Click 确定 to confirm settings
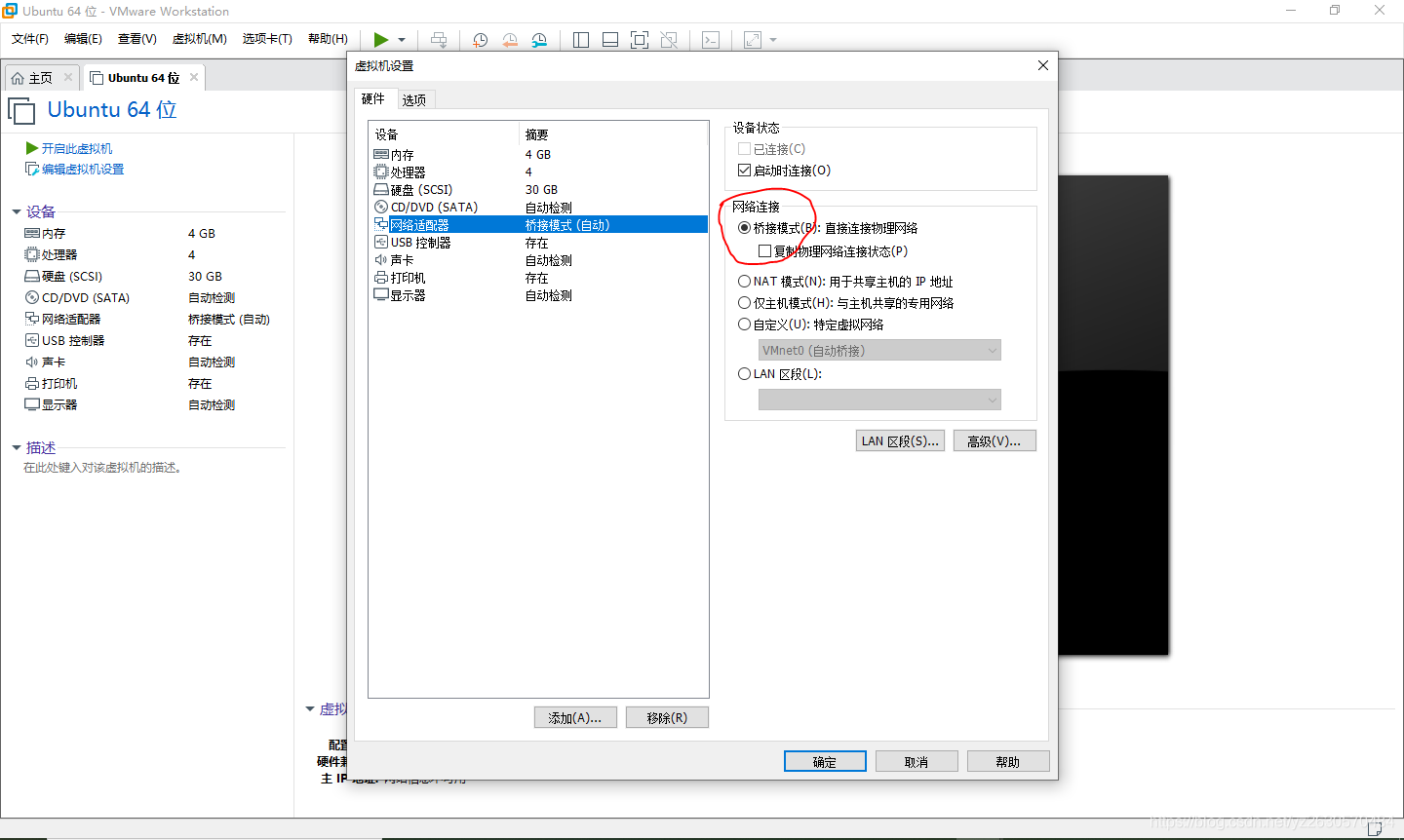Image resolution: width=1404 pixels, height=840 pixels. [825, 761]
